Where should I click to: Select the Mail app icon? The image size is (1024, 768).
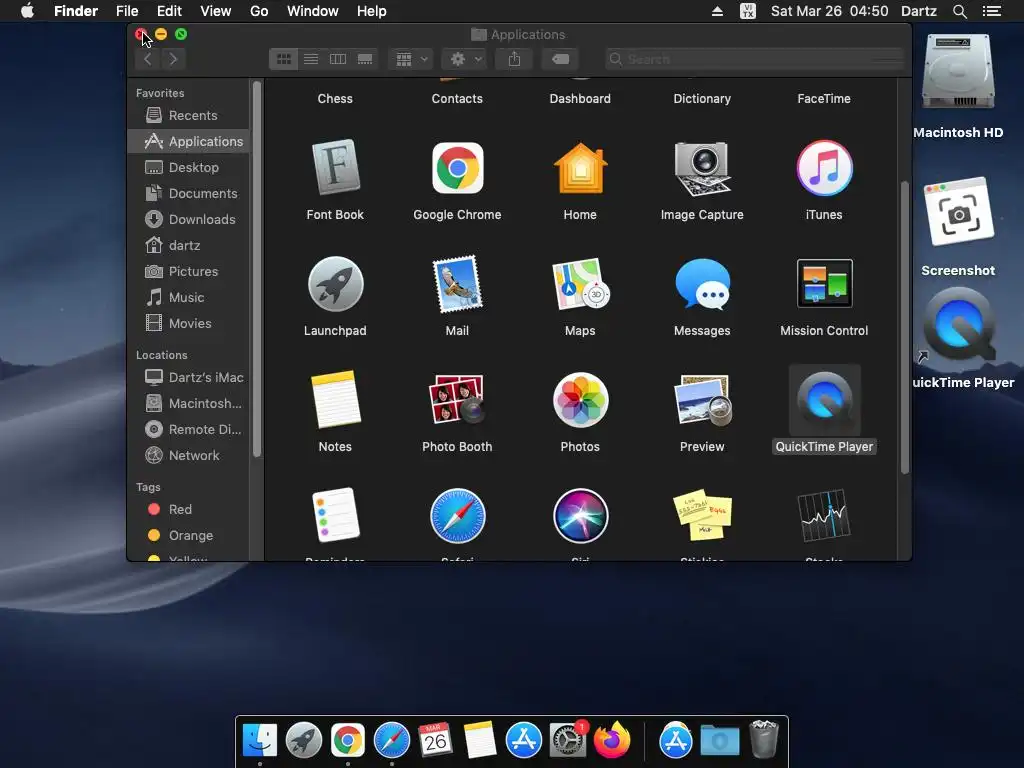coord(457,284)
